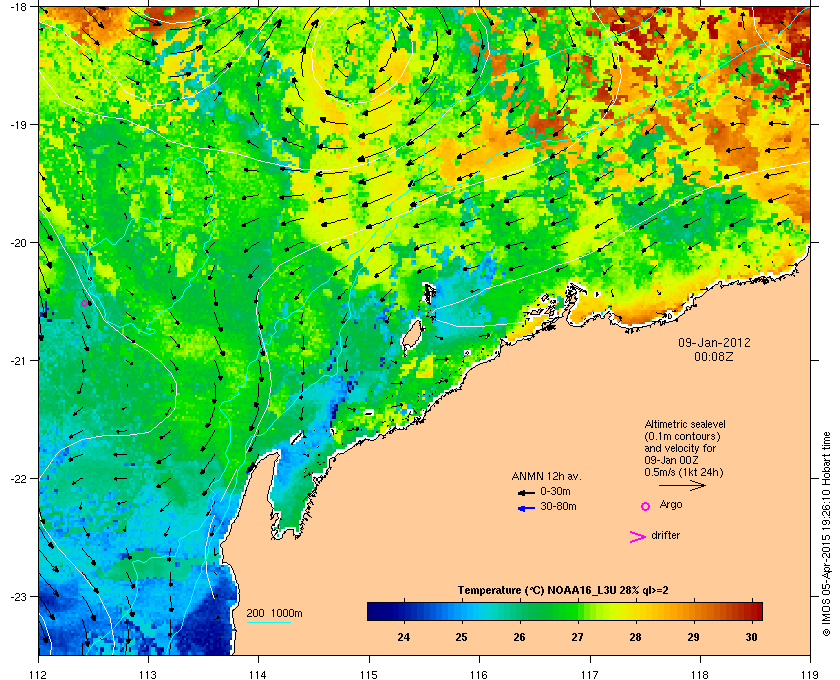Click the 200 1000m depth label
The height and width of the screenshot is (680, 840).
[274, 614]
